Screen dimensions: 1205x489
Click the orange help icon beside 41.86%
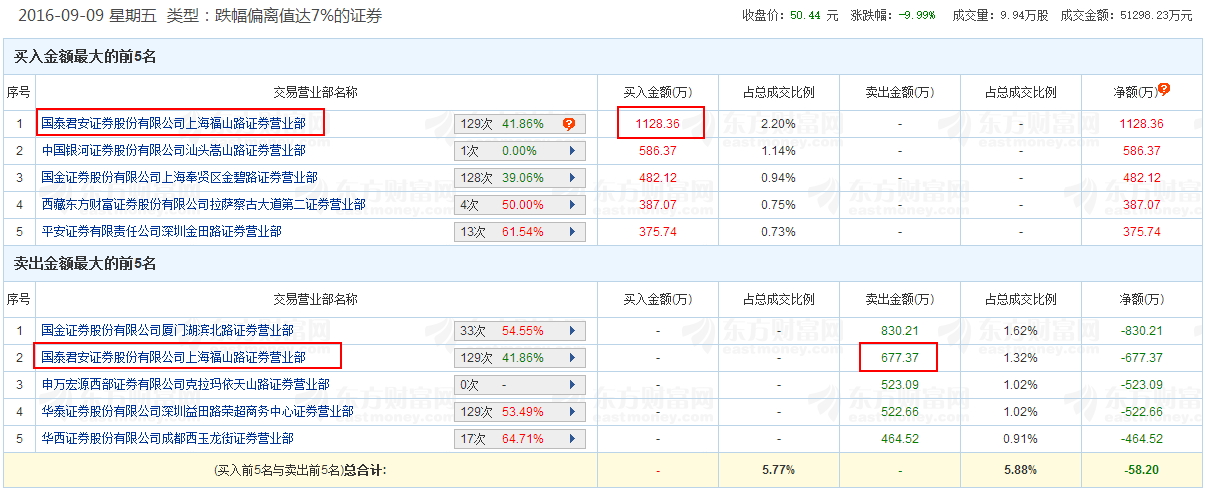569,124
